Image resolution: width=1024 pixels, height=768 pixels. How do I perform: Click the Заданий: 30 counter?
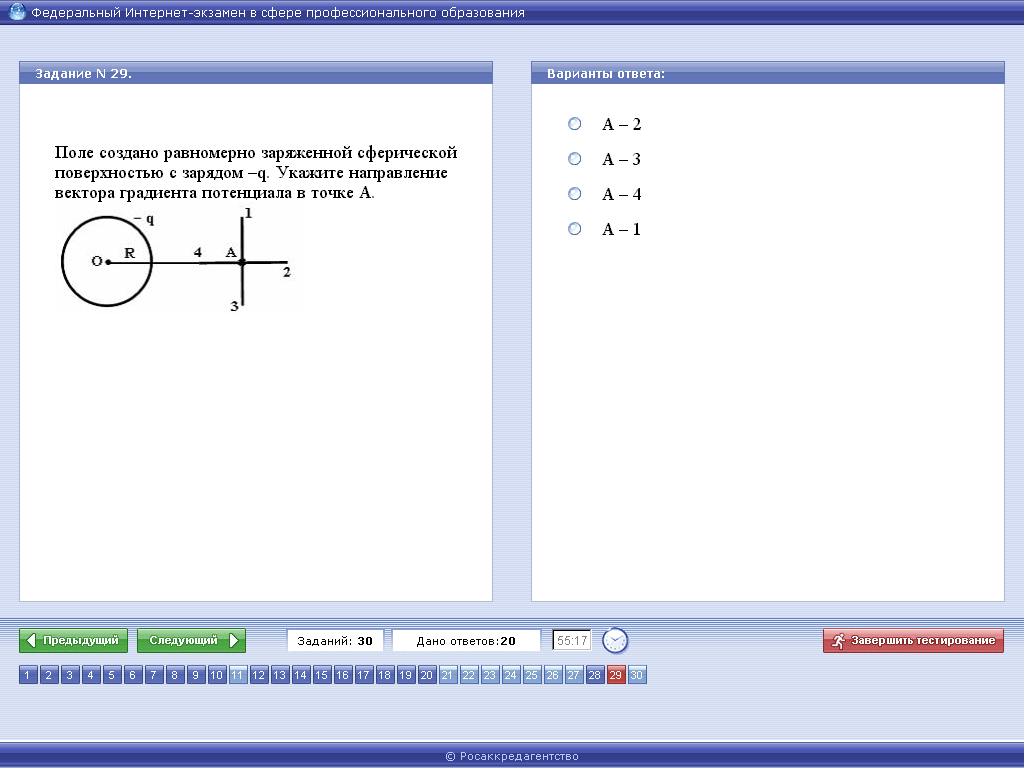[x=335, y=641]
